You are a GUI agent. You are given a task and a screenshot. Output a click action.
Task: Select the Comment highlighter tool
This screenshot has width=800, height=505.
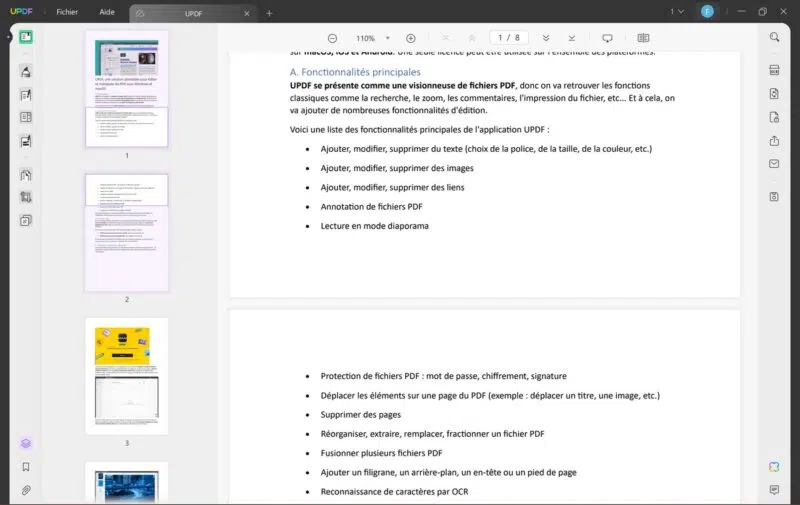(x=26, y=72)
